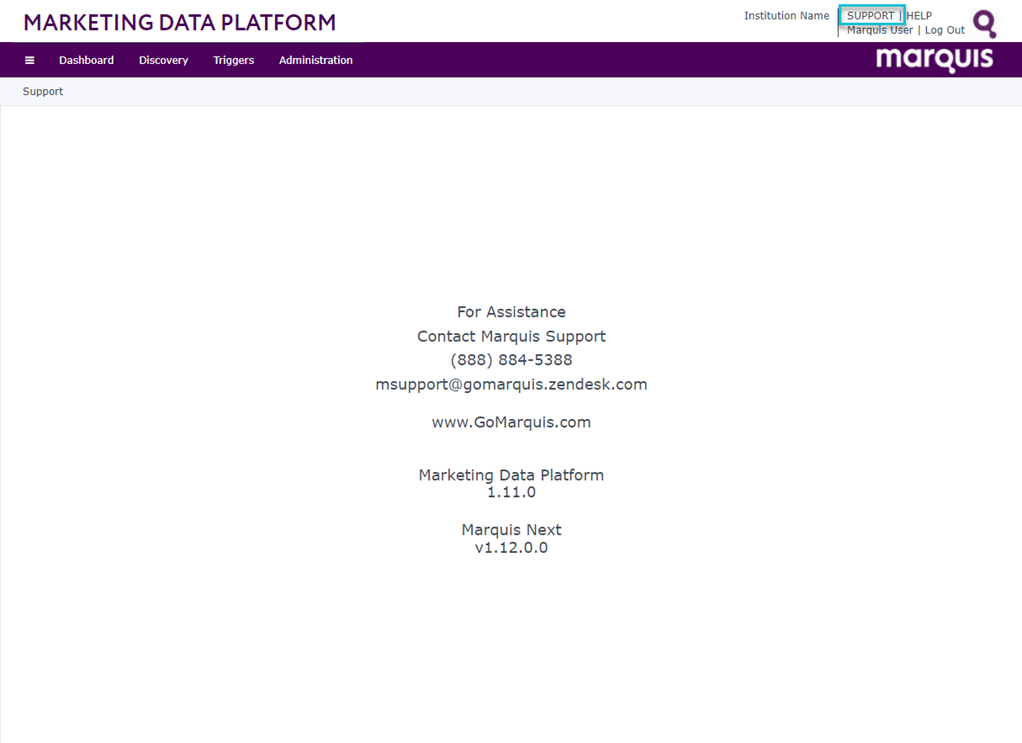This screenshot has width=1022, height=743.
Task: Open the Dashboard menu
Action: pos(86,60)
